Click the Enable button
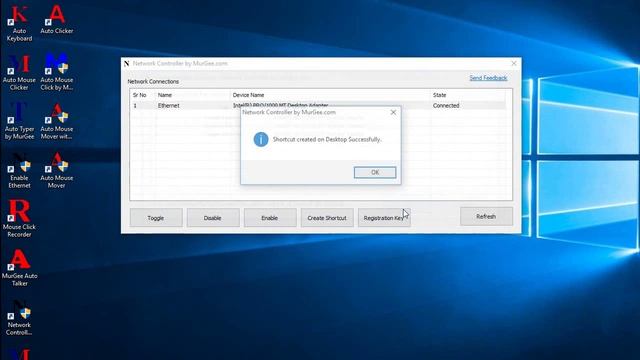 click(270, 218)
